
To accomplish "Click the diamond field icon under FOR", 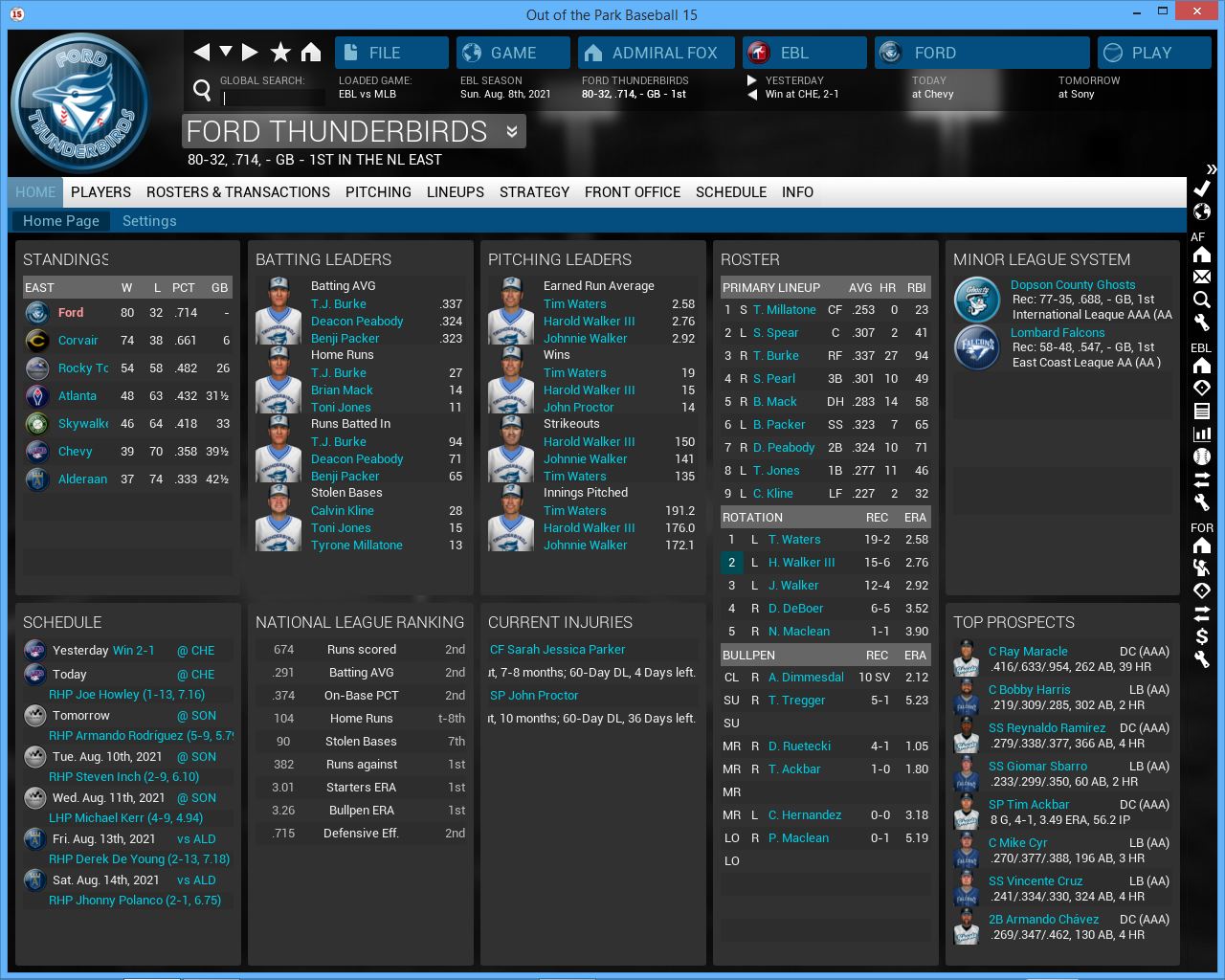I will pos(1202,590).
